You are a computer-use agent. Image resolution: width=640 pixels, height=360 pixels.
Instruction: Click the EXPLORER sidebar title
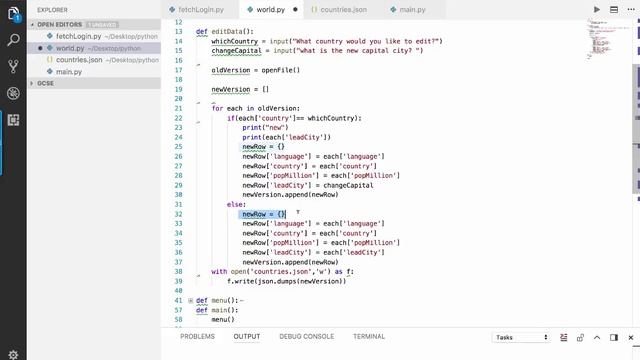point(52,10)
